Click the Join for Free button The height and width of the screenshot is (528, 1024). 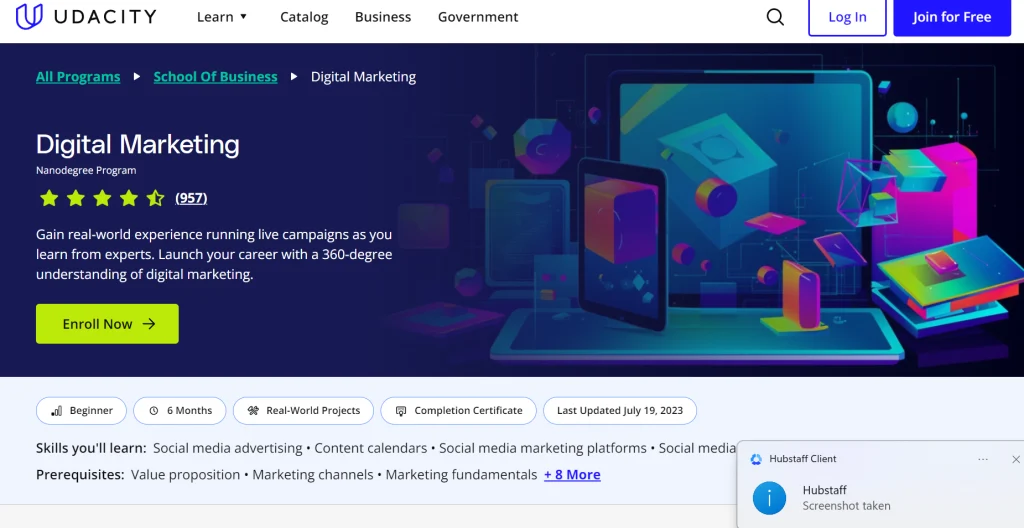(952, 18)
